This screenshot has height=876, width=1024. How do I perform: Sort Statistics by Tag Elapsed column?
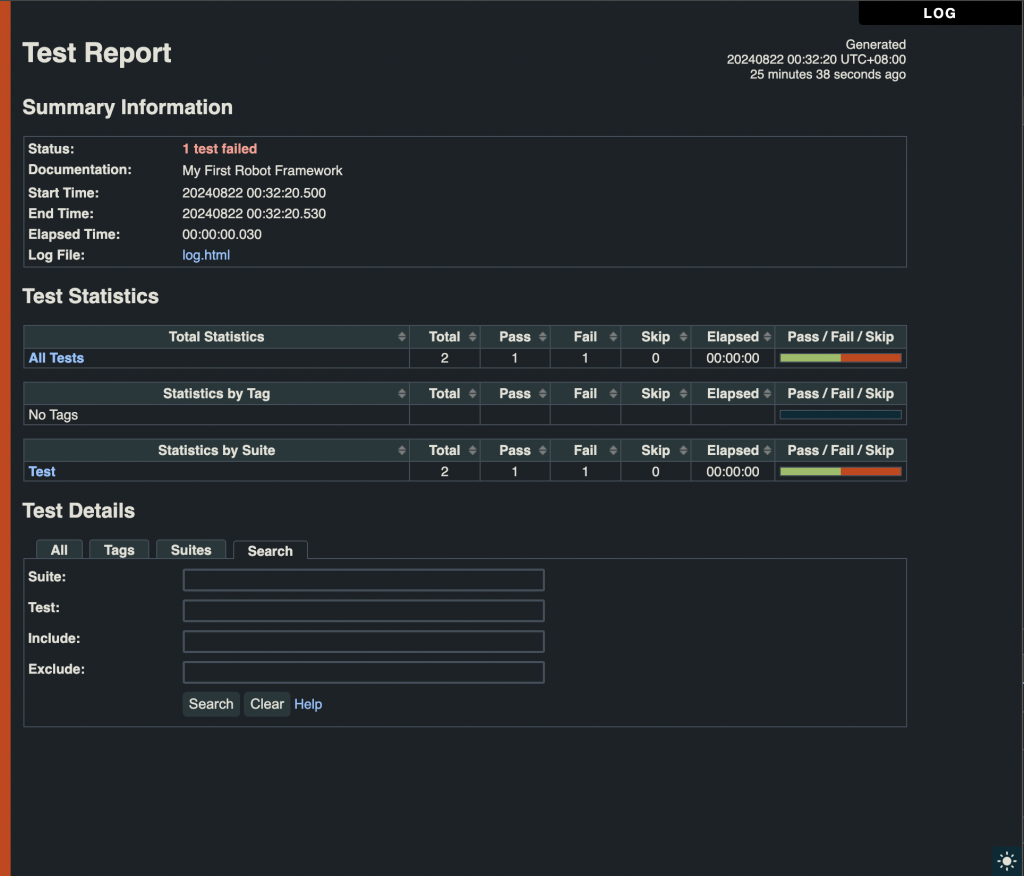pyautogui.click(x=733, y=393)
